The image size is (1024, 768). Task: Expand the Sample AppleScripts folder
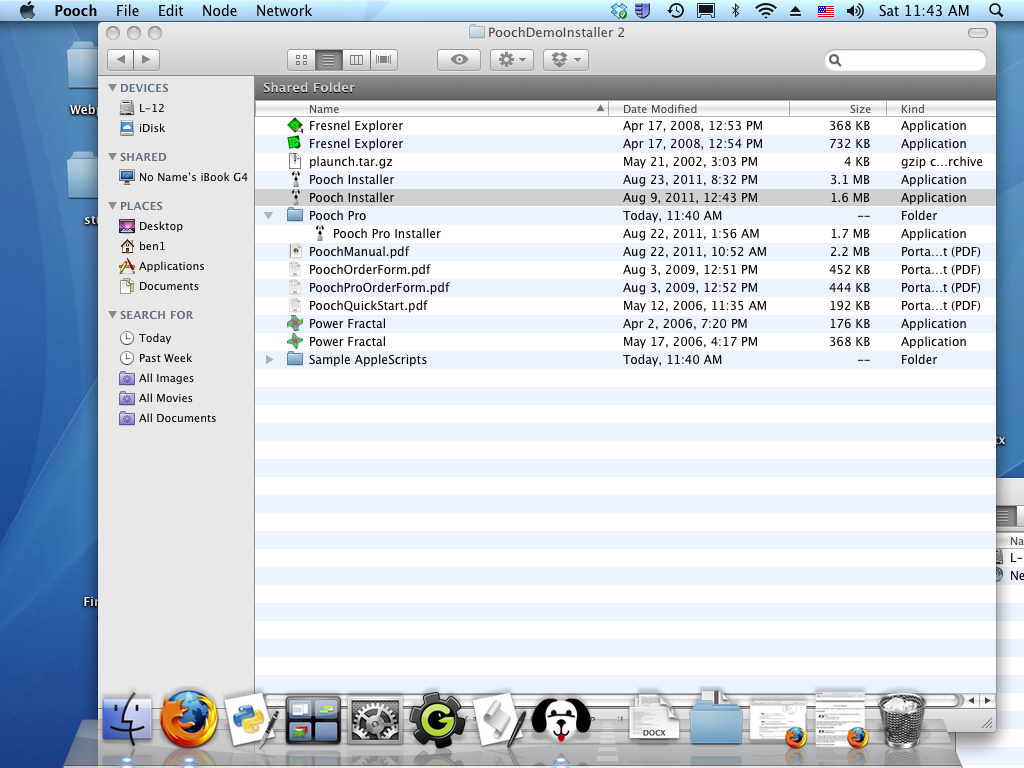[269, 359]
